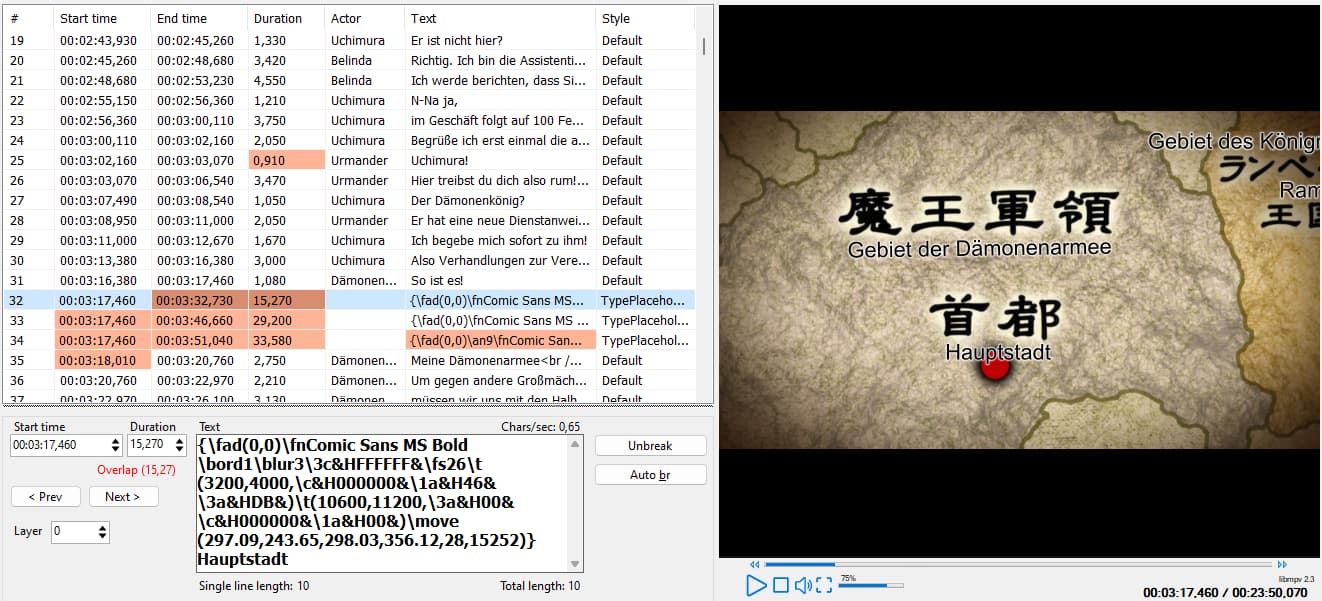The height and width of the screenshot is (601, 1322).
Task: Select row 35 'Meine Dämonenarmee<br /...'
Action: pyautogui.click(x=349, y=360)
